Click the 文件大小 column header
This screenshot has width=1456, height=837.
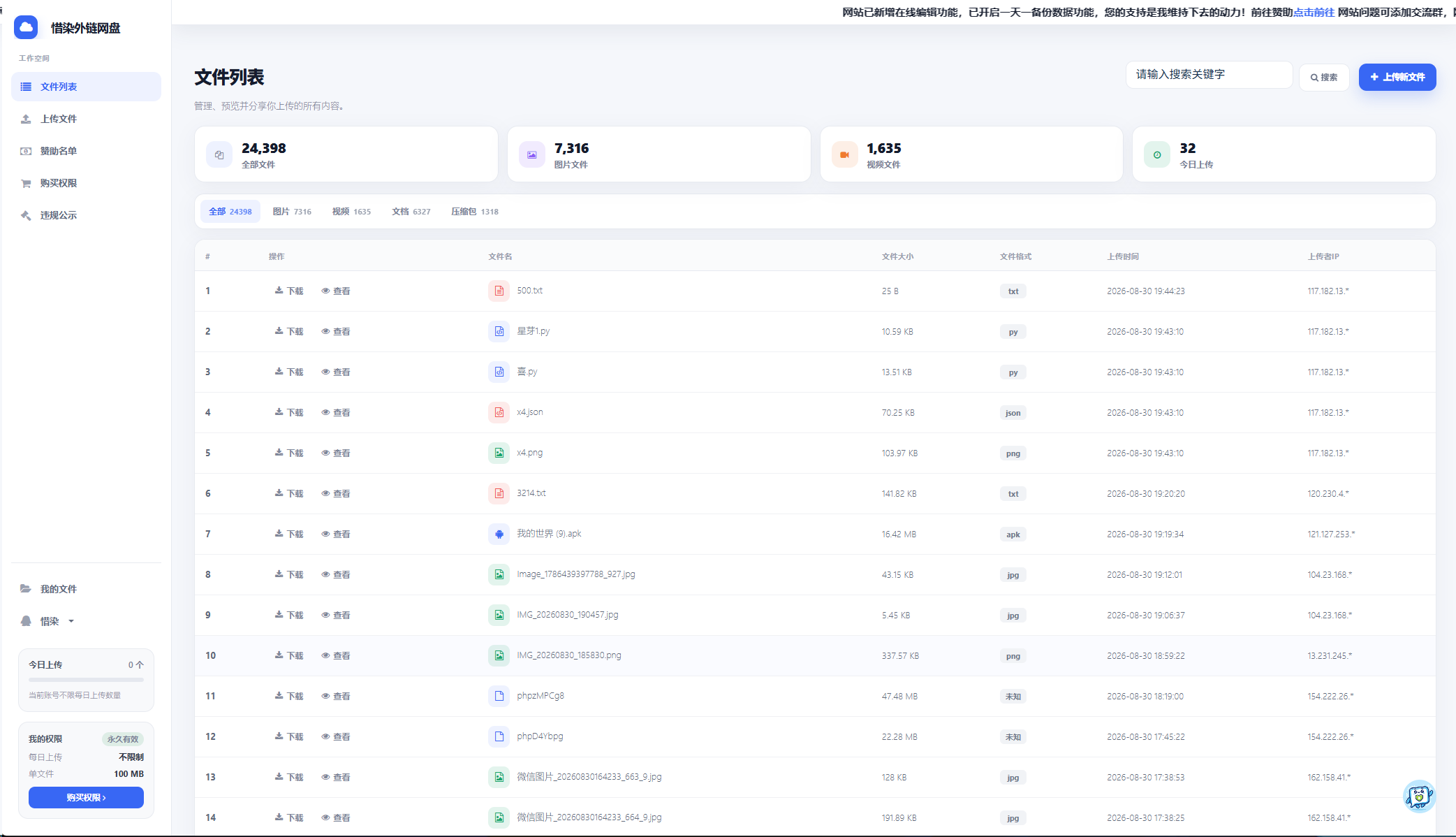click(897, 256)
